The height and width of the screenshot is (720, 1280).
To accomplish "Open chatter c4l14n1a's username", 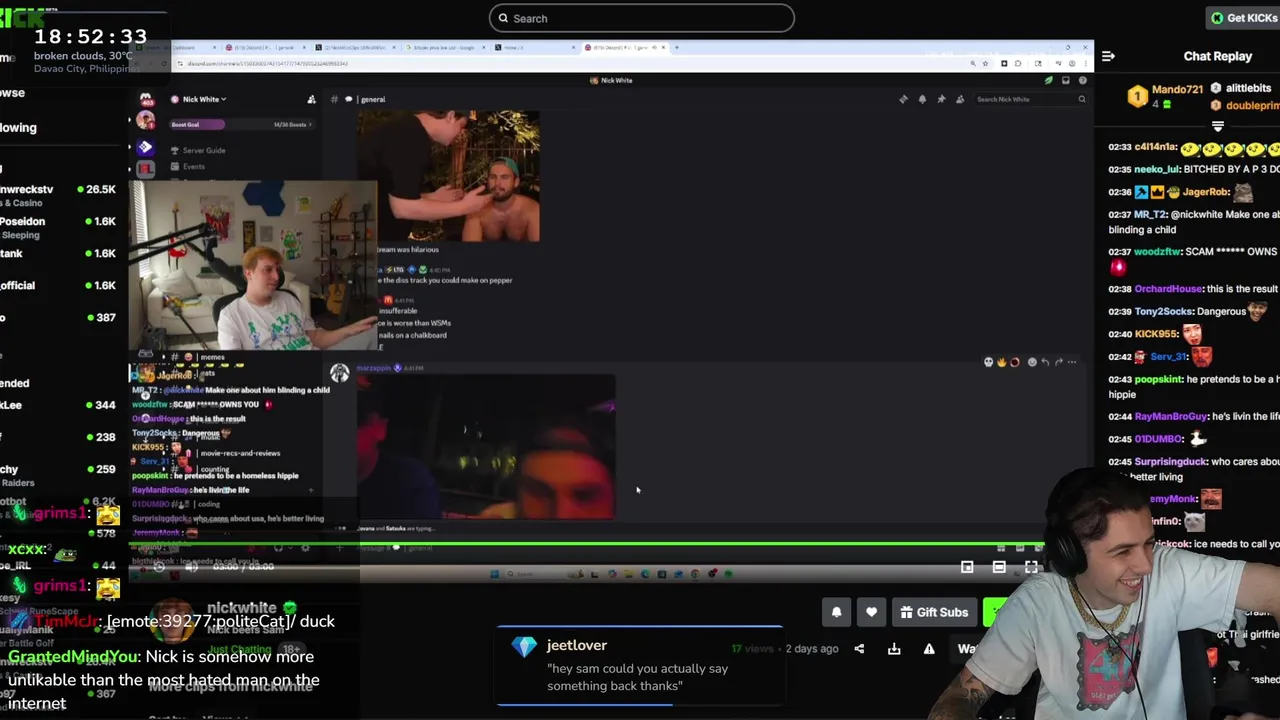I will point(1155,147).
